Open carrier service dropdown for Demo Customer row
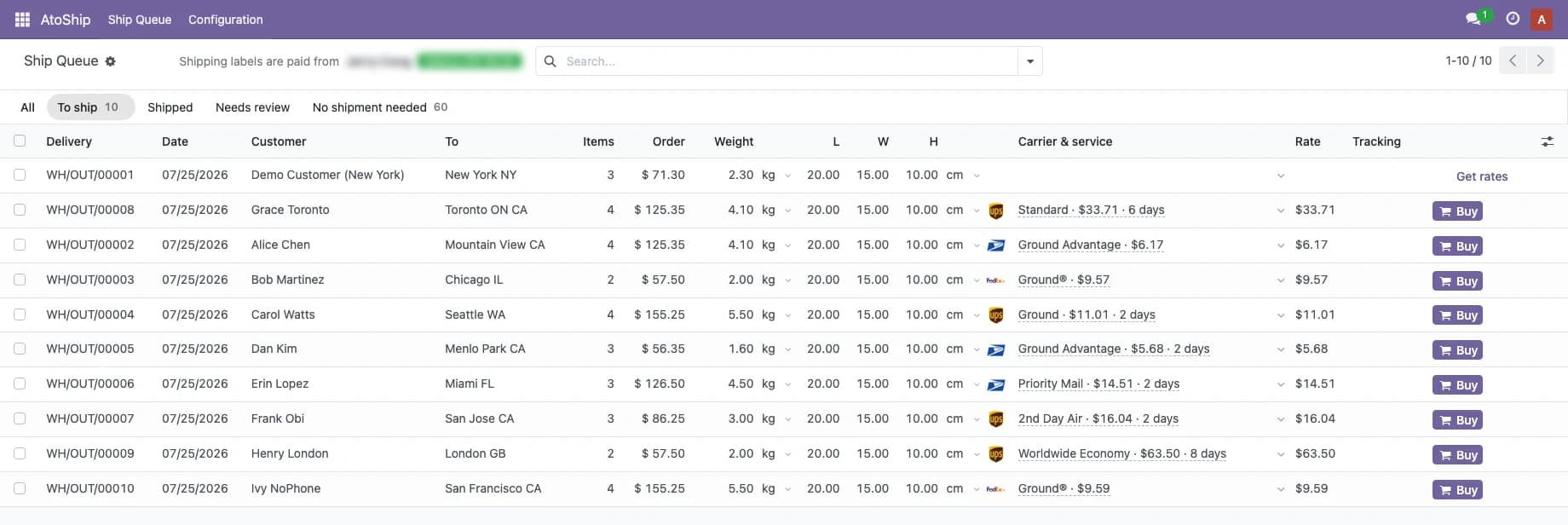Viewport: 1568px width, 525px height. pyautogui.click(x=1280, y=176)
